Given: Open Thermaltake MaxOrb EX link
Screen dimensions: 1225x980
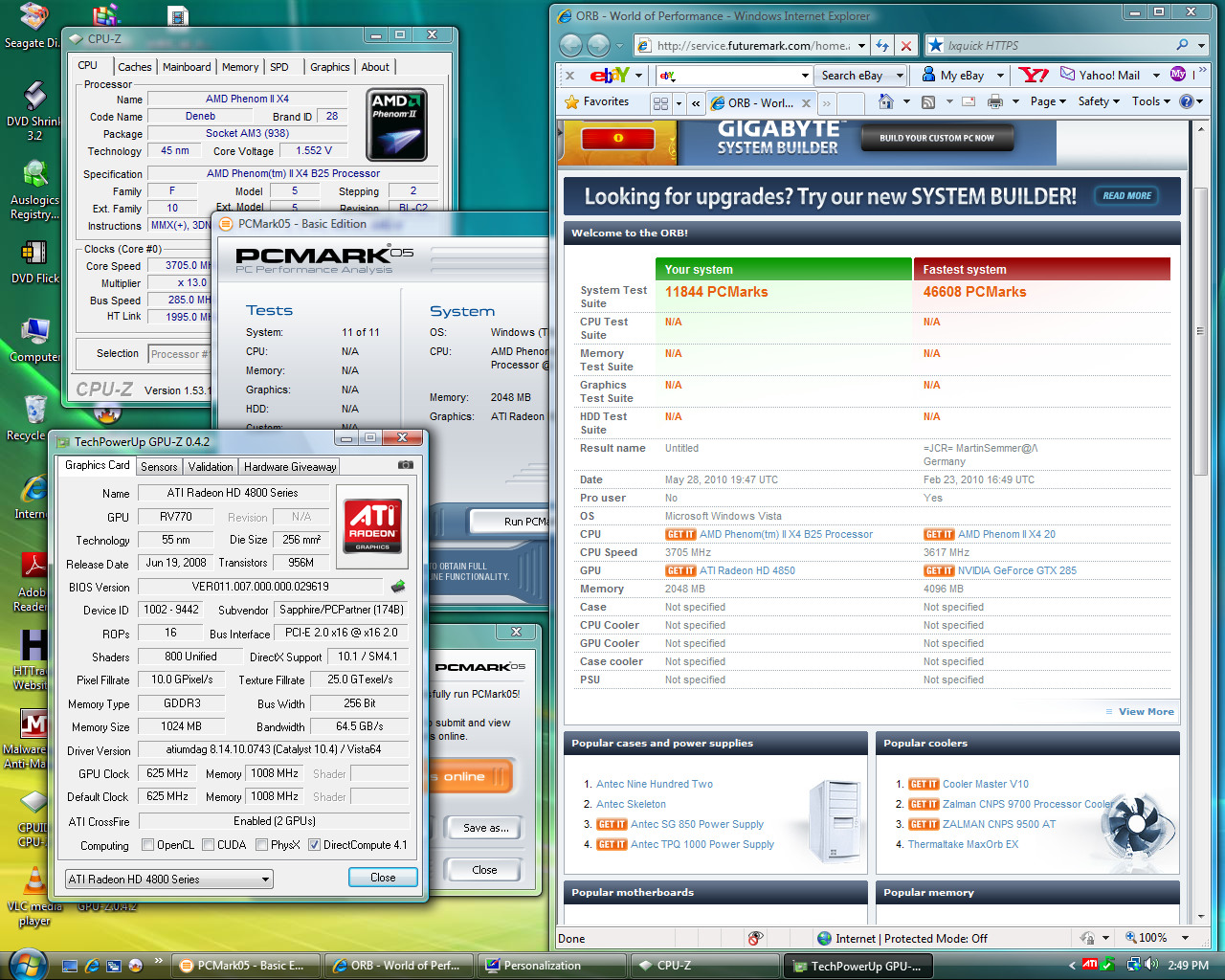Looking at the screenshot, I should [963, 844].
